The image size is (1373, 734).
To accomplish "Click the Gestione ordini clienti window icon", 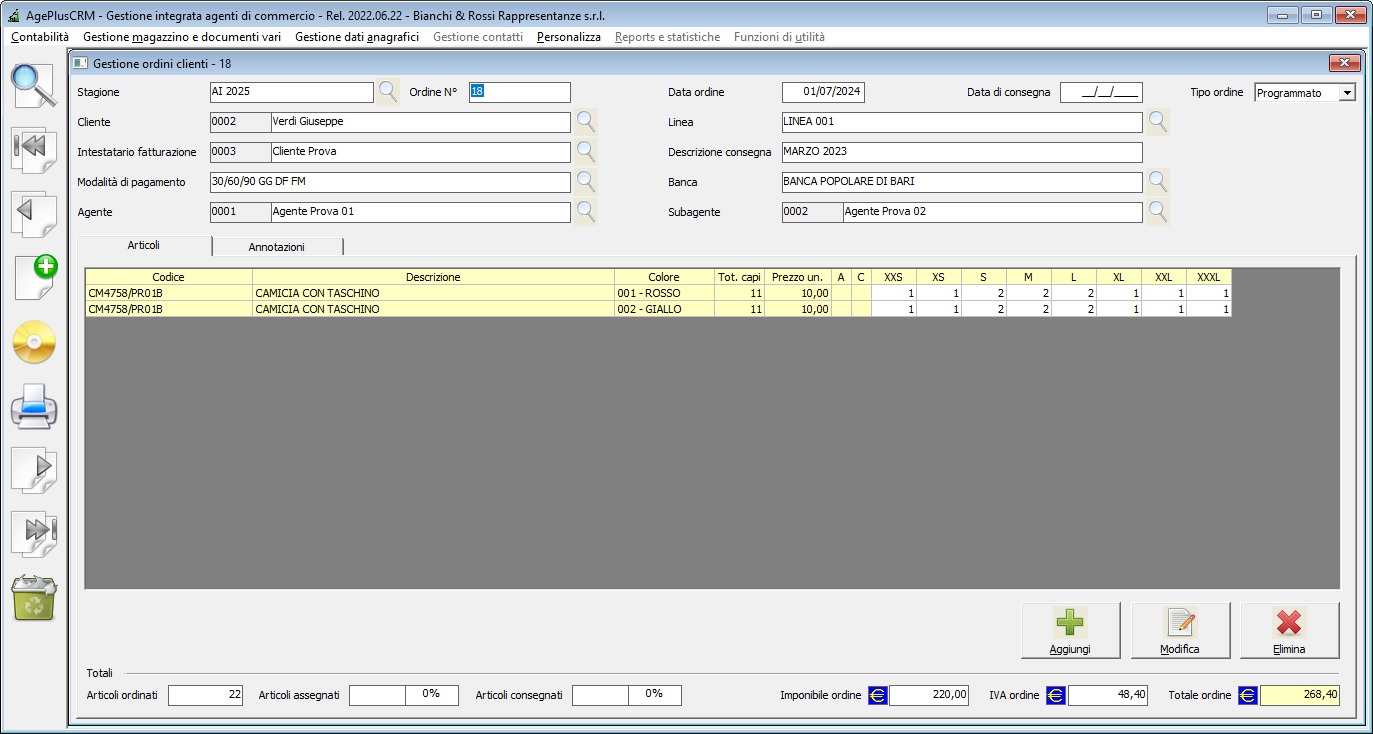I will [81, 63].
